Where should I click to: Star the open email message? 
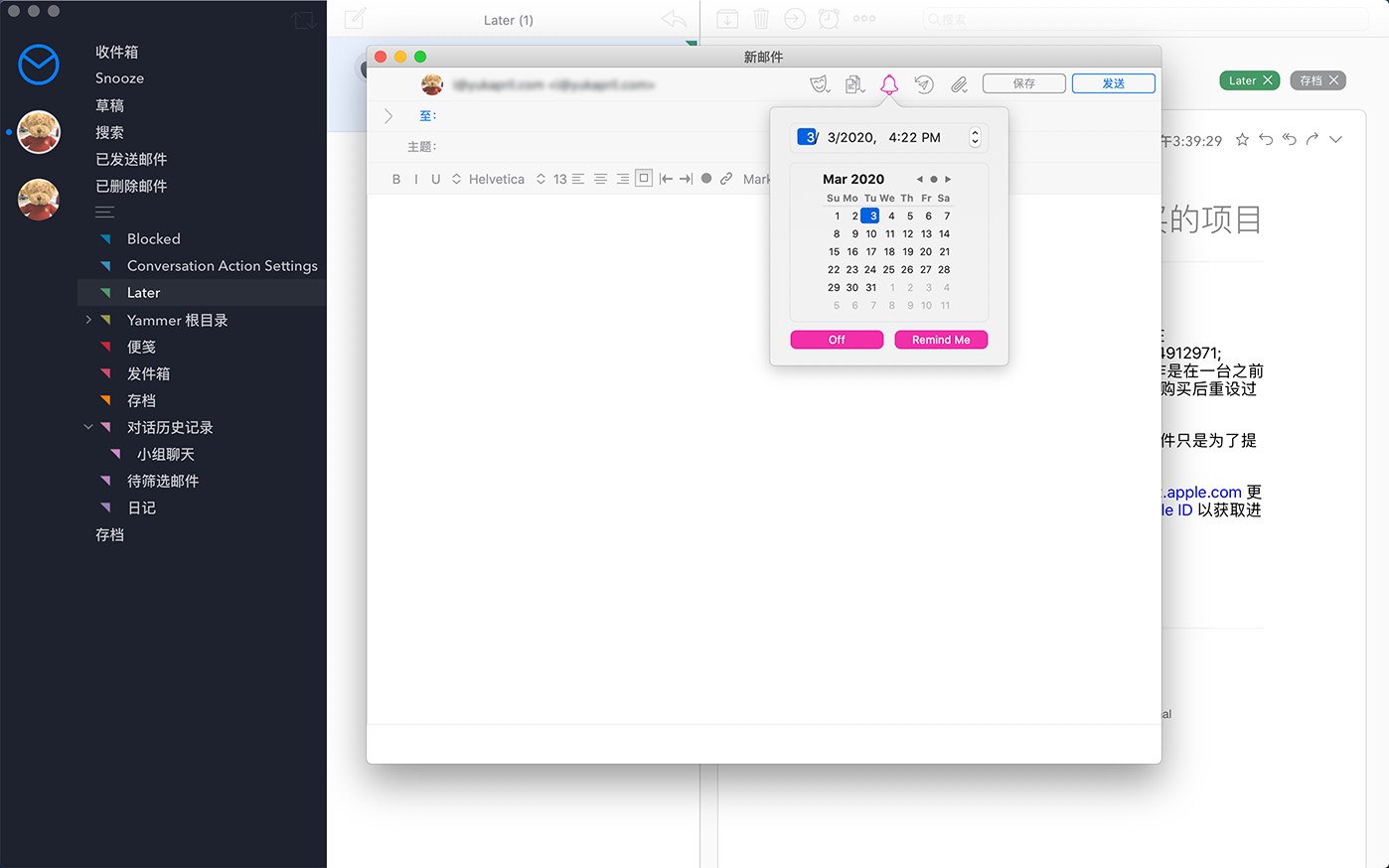[x=1242, y=140]
